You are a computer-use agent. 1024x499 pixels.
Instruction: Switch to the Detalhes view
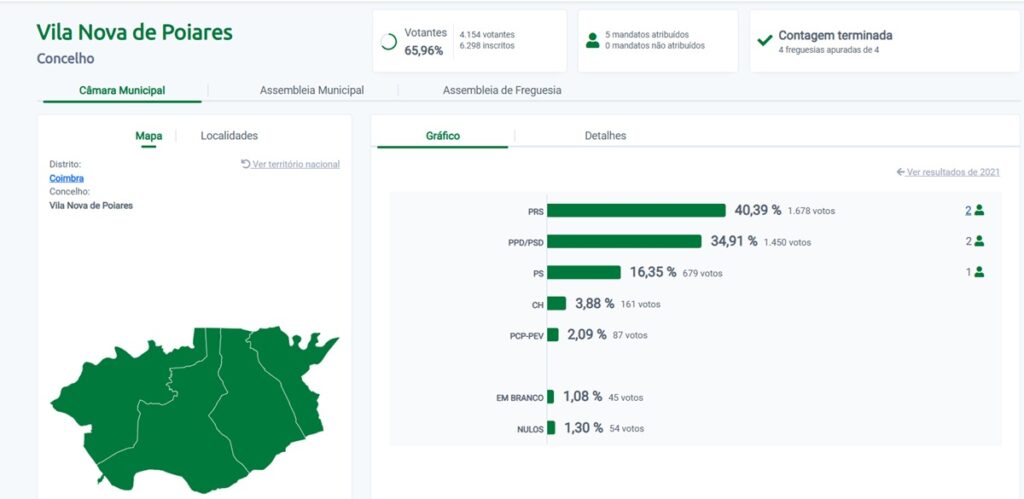pos(605,135)
